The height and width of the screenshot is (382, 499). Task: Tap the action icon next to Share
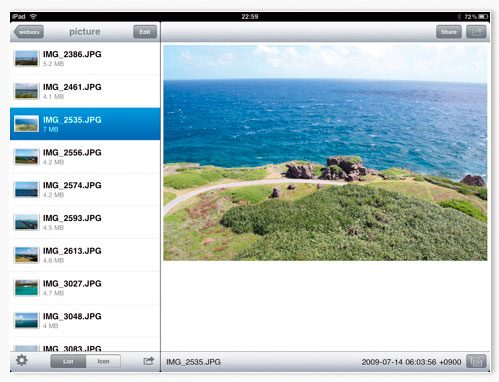pyautogui.click(x=476, y=32)
